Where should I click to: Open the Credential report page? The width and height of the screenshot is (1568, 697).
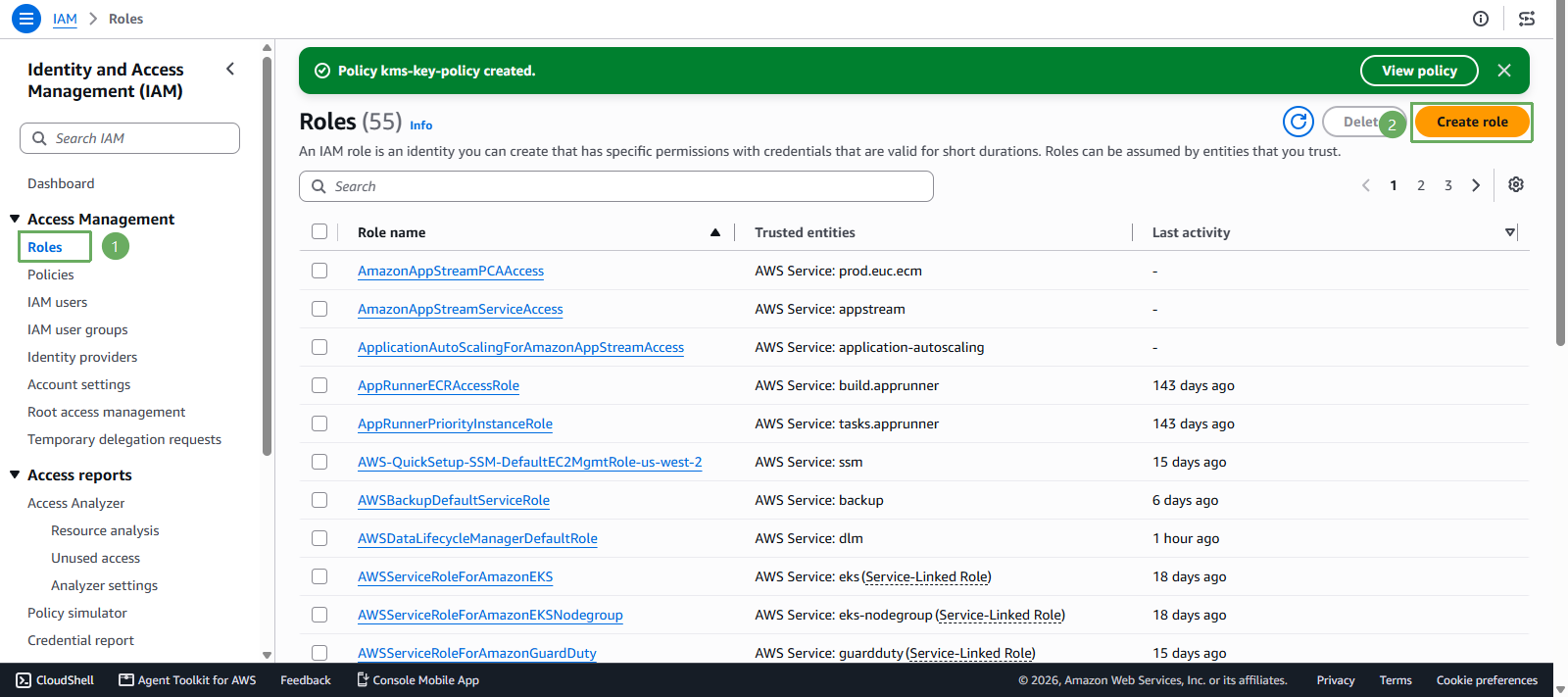pos(80,640)
